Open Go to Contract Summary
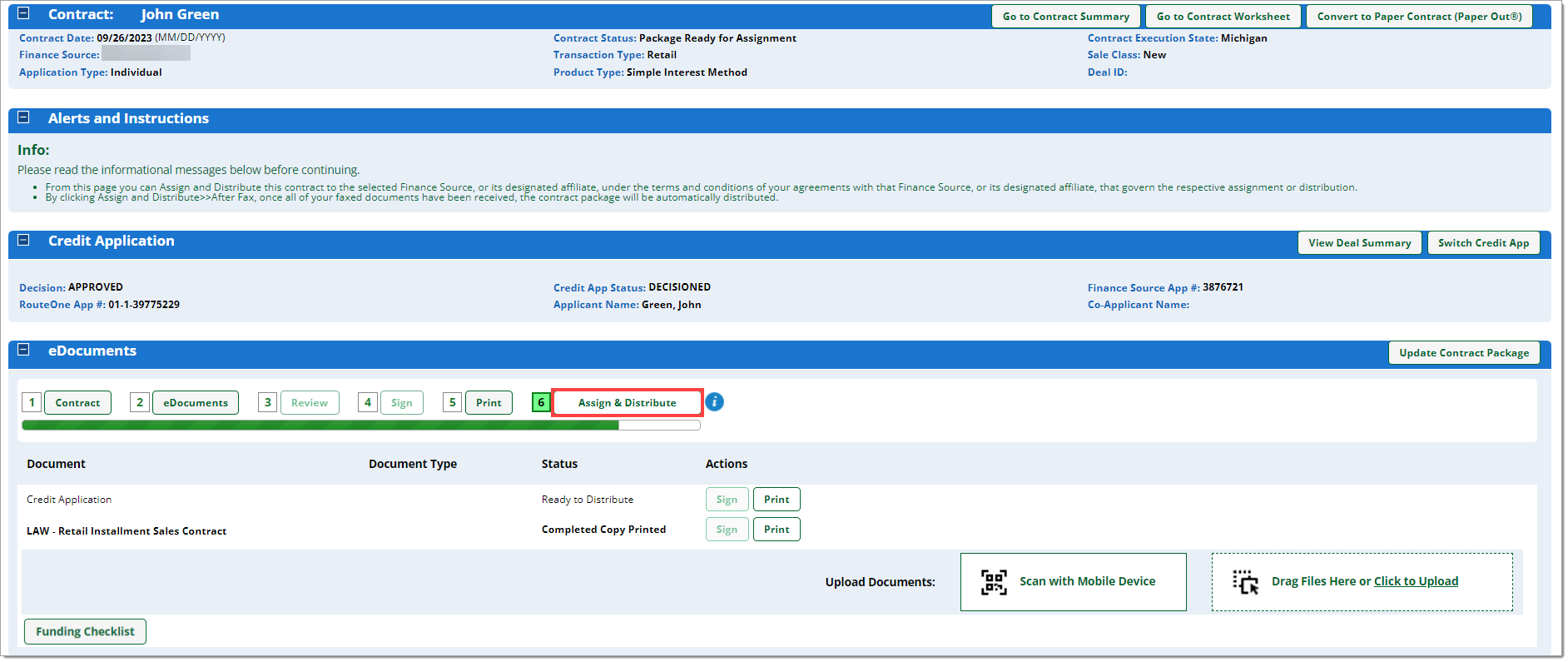Screen dimensions: 1568x662 coord(1065,17)
